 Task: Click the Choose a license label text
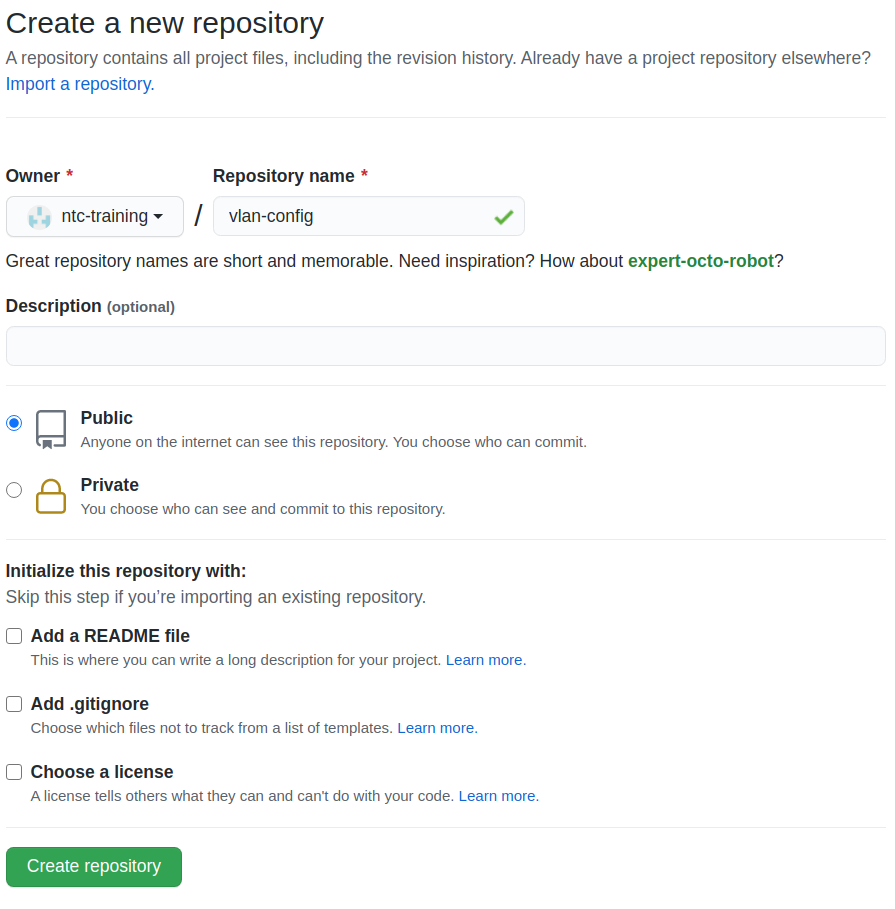pos(102,772)
